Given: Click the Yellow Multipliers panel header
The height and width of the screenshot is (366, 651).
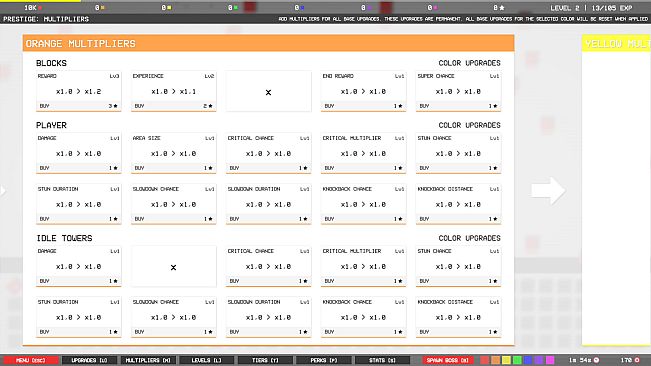Looking at the screenshot, I should click(616, 43).
